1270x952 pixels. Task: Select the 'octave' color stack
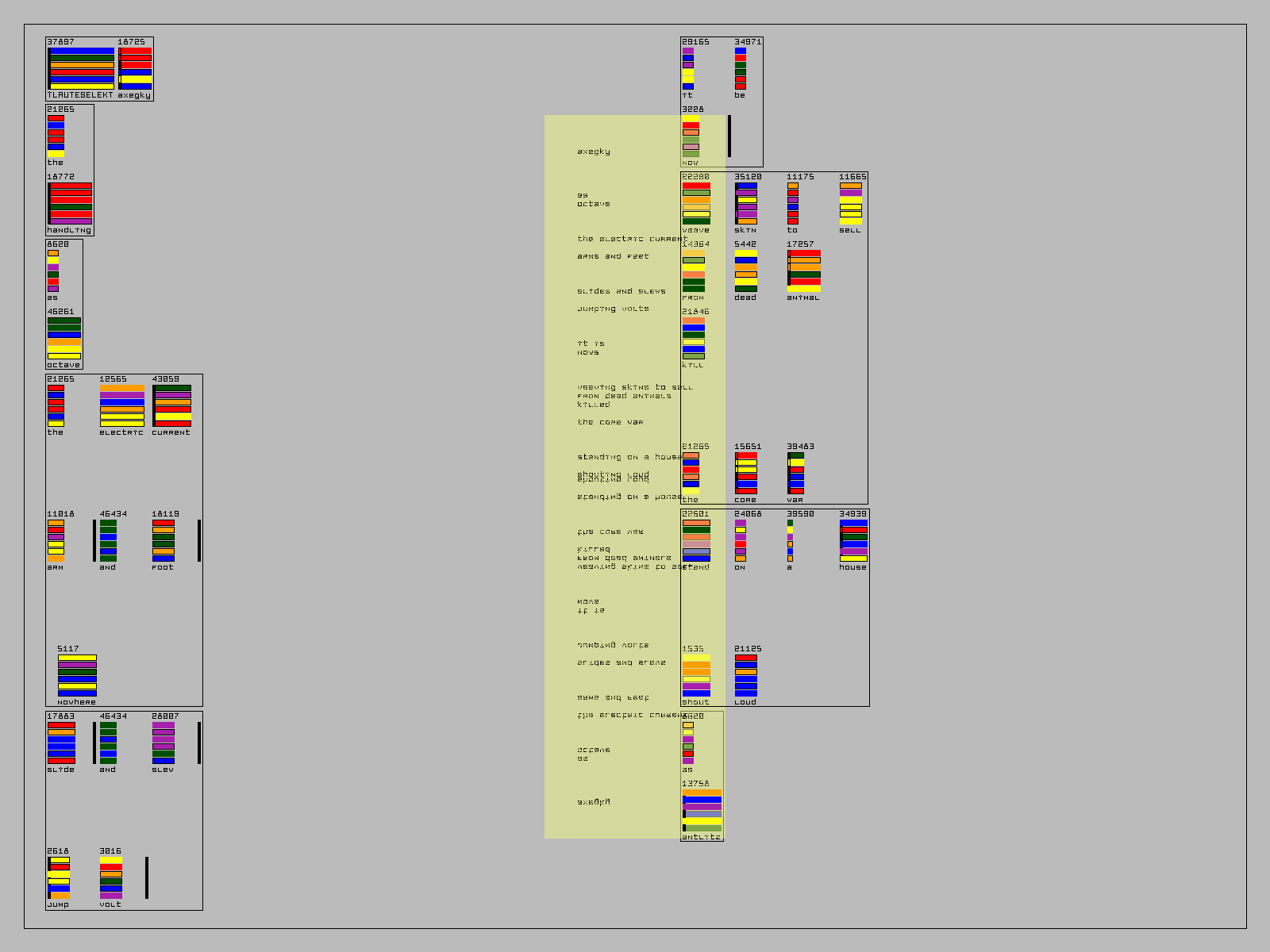(63, 339)
